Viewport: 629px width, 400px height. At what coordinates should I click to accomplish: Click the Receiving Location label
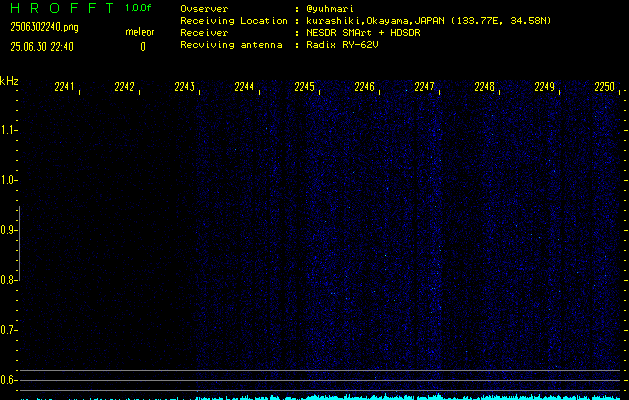(234, 21)
